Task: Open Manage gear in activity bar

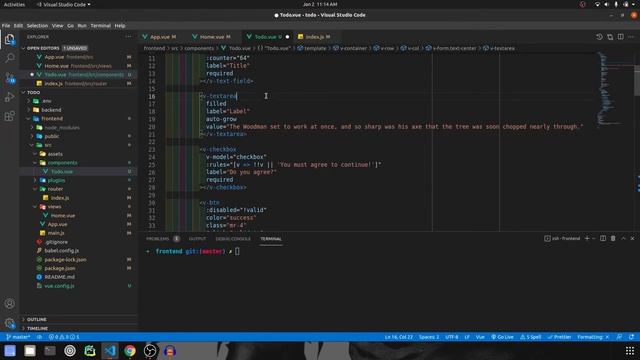Action: [9, 323]
